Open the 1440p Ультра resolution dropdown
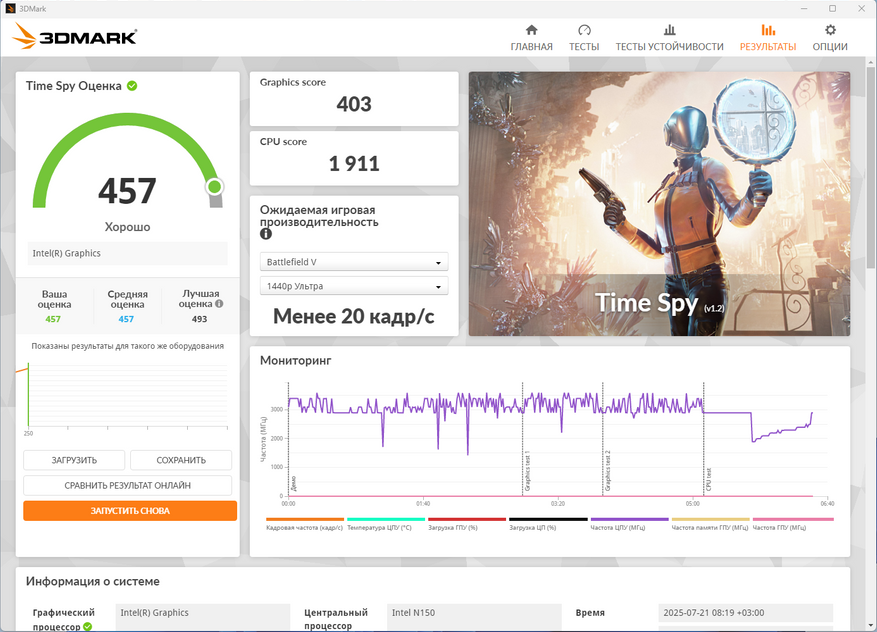Screen dimensions: 877x632 click(354, 286)
